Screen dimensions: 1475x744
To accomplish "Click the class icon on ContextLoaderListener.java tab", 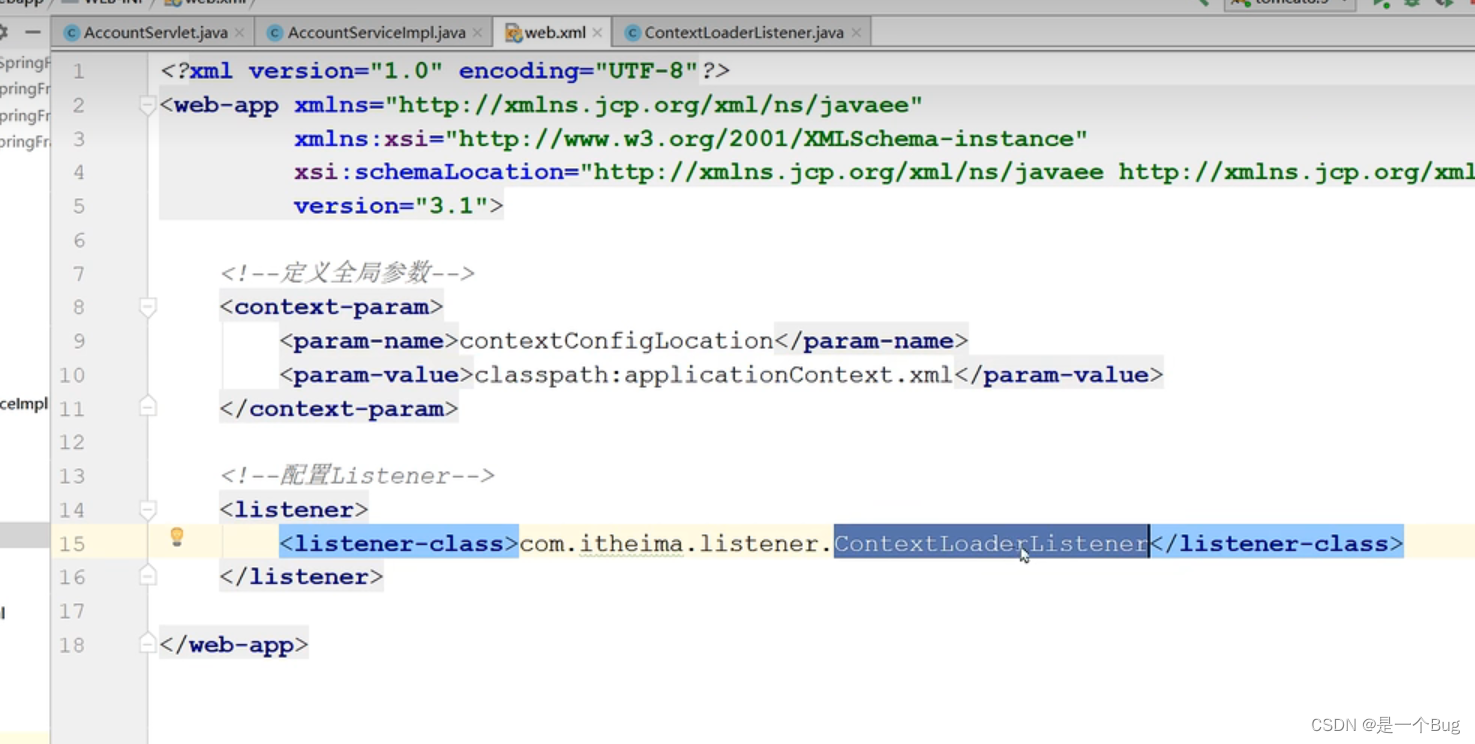I will tap(632, 33).
